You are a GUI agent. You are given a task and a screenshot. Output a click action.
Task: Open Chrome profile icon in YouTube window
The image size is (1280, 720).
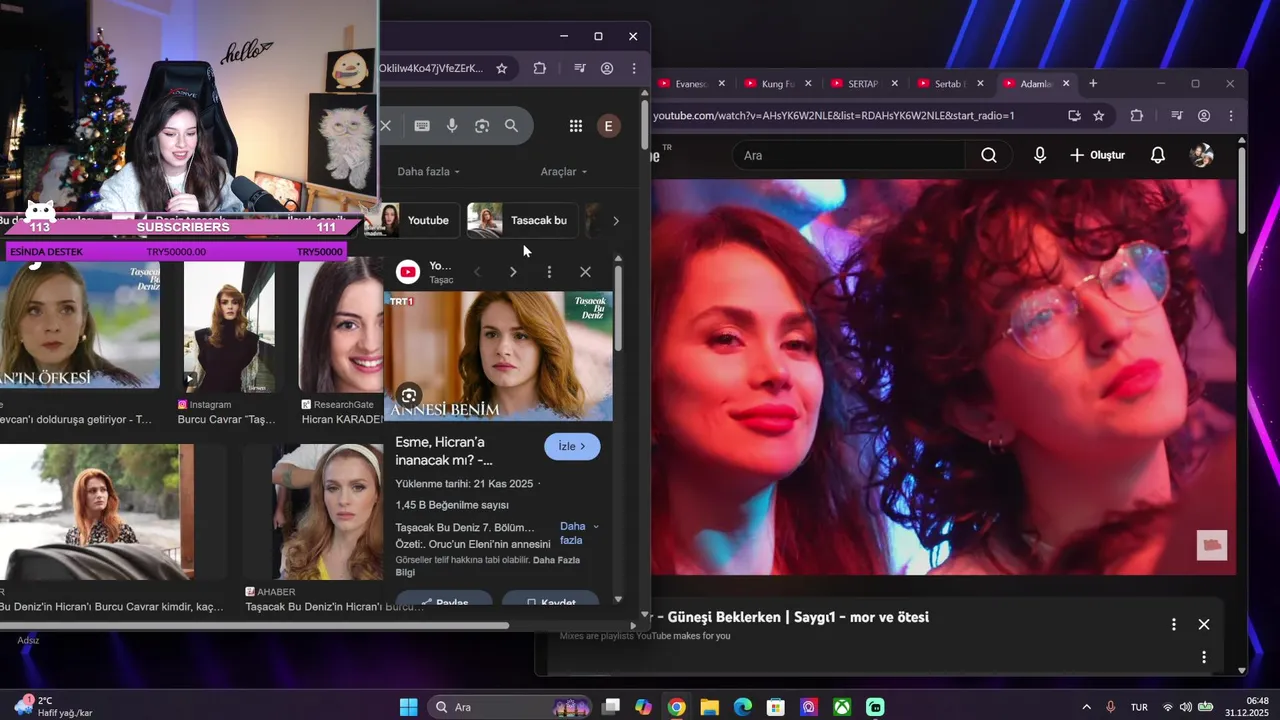click(1204, 116)
